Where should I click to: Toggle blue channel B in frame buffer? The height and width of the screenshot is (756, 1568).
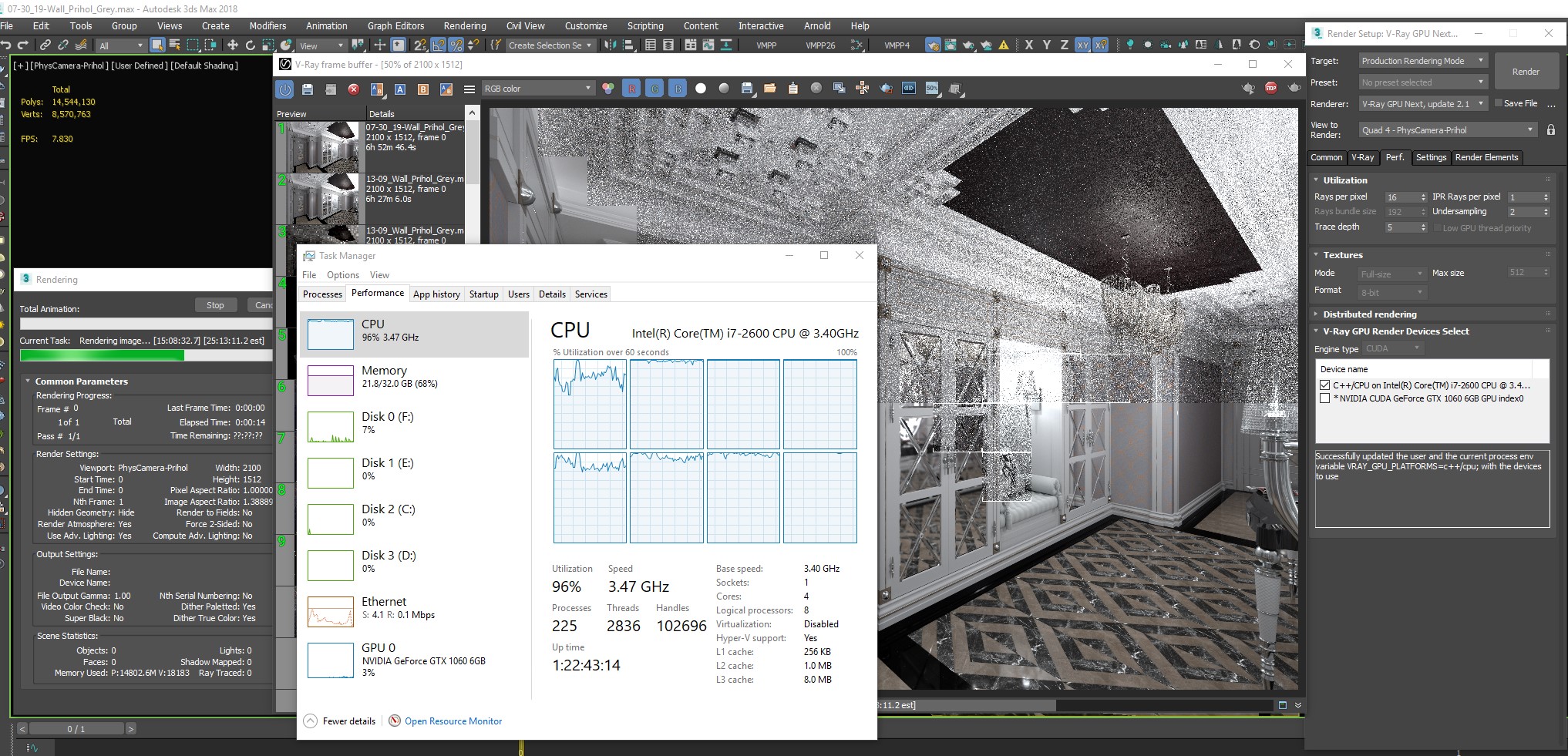[678, 89]
